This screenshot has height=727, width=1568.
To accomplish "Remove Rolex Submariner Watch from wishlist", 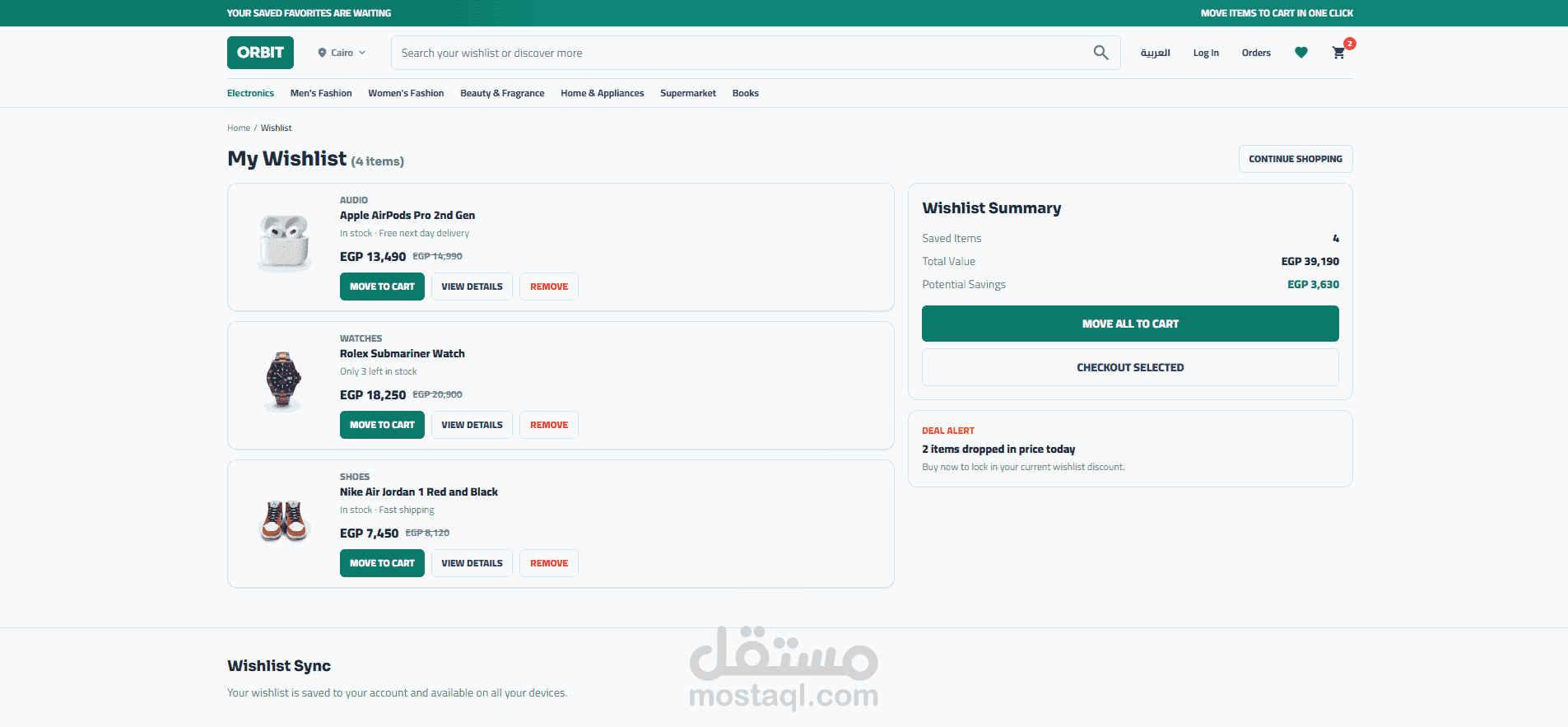I will (x=549, y=425).
